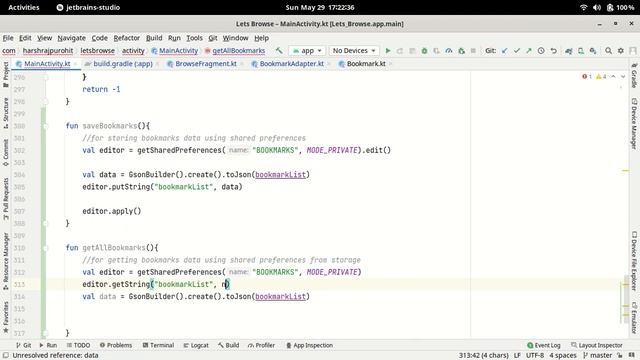This screenshot has width=640, height=360.
Task: Click the 313:42 cursor position indicator
Action: point(484,356)
